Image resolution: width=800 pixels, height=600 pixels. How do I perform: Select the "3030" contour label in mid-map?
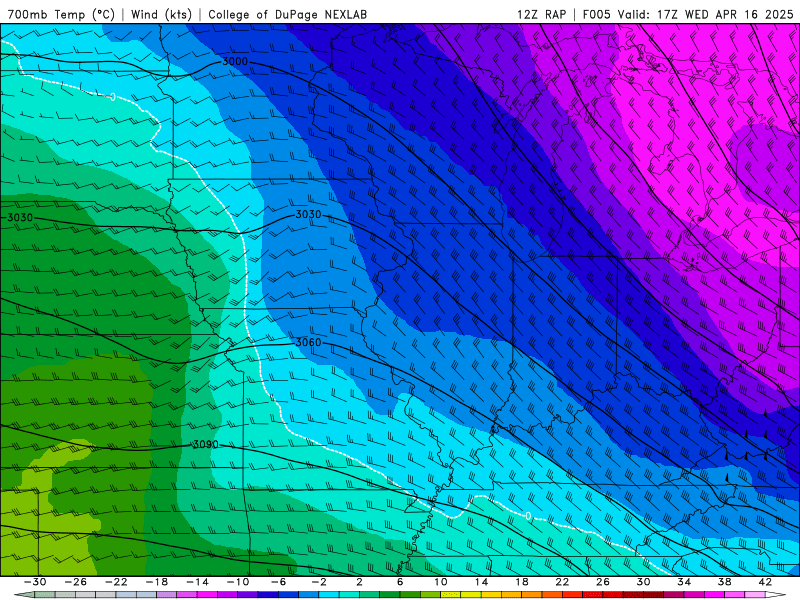[x=309, y=215]
